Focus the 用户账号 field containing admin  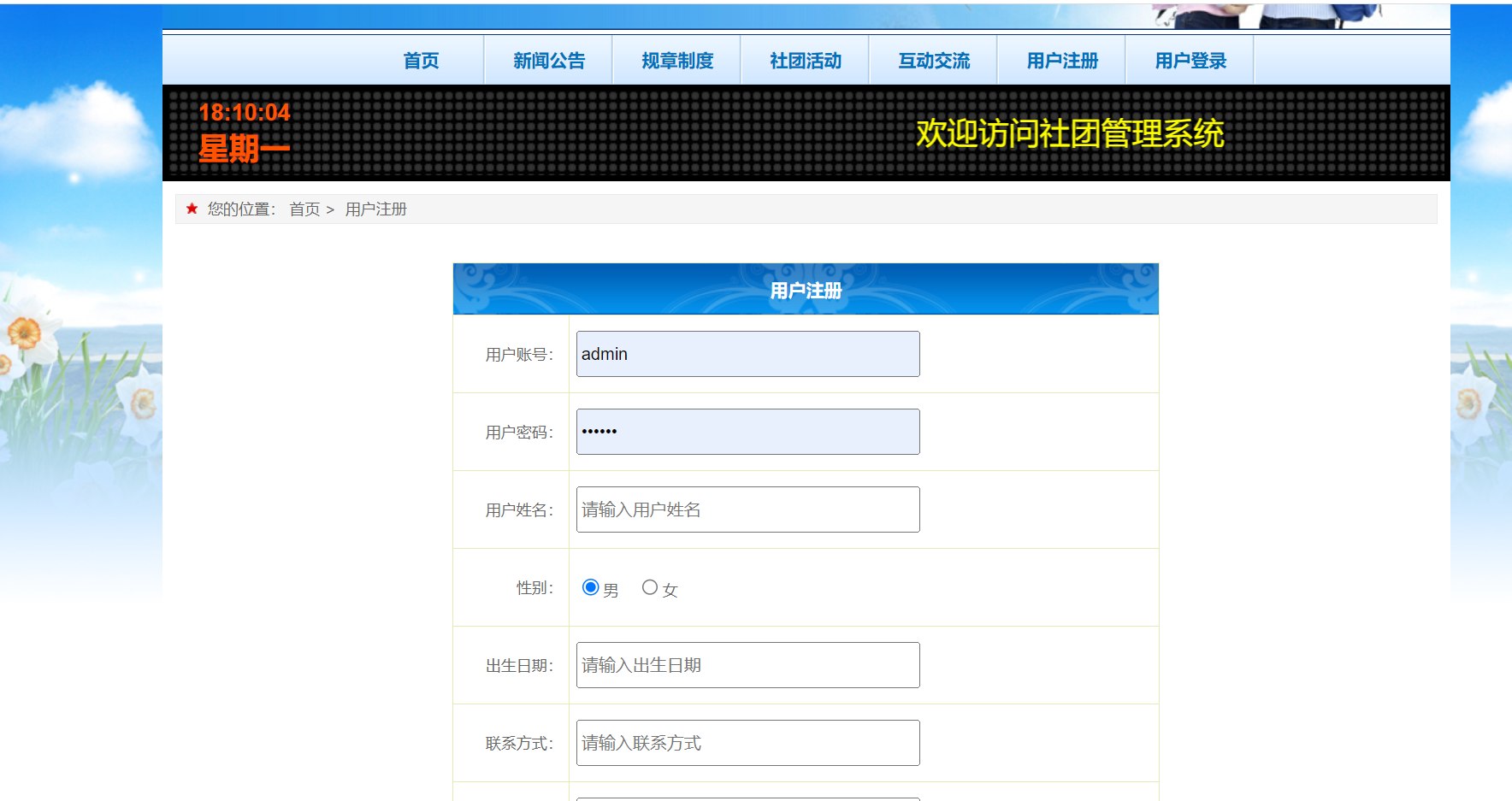(x=748, y=354)
